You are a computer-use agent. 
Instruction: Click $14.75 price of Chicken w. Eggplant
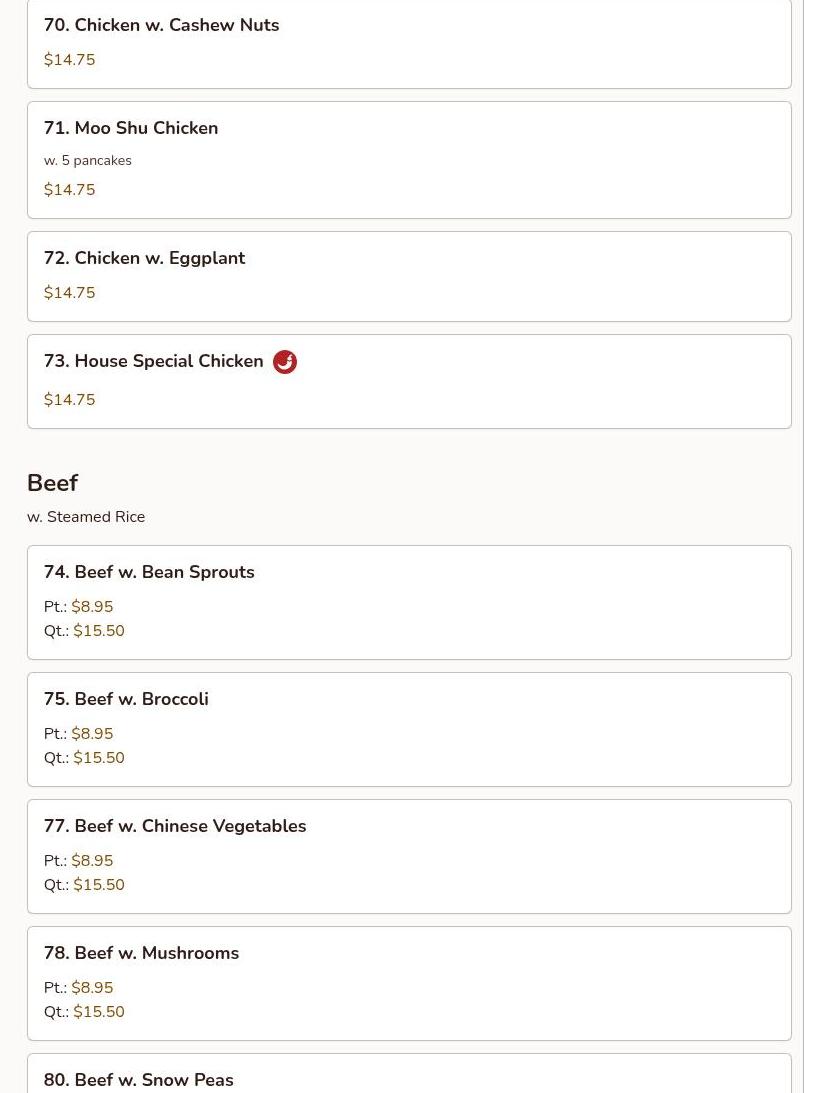pyautogui.click(x=70, y=293)
